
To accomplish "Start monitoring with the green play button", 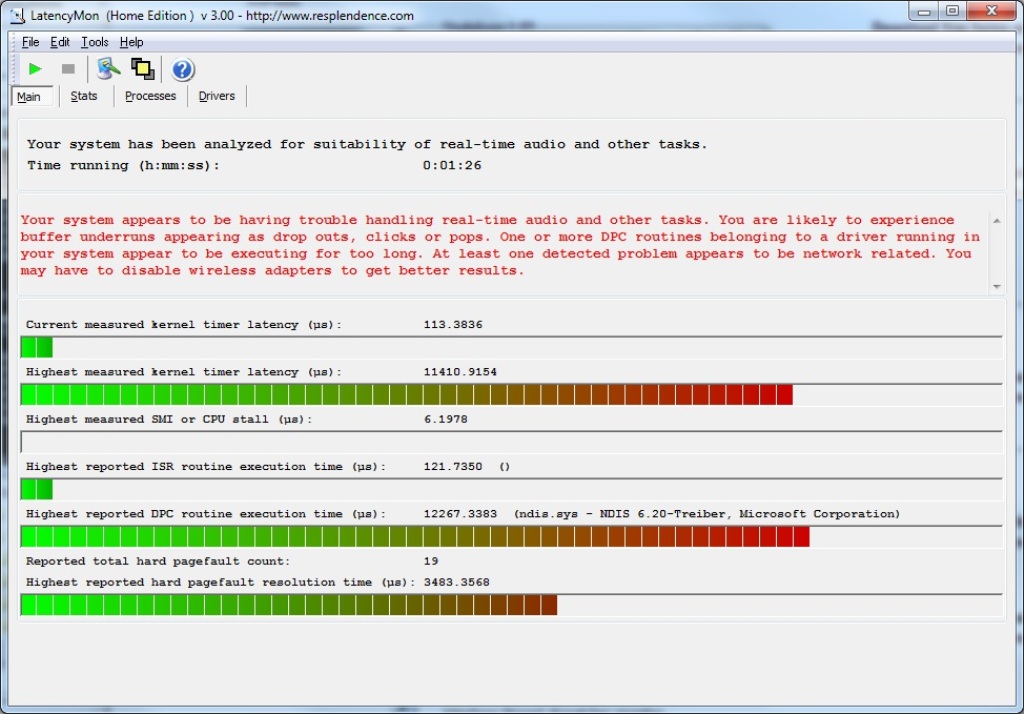I will [x=35, y=69].
